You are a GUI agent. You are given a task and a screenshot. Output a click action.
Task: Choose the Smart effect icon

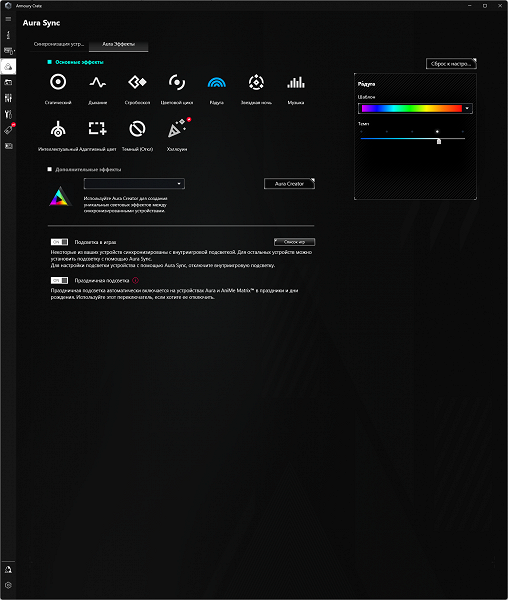(58, 129)
